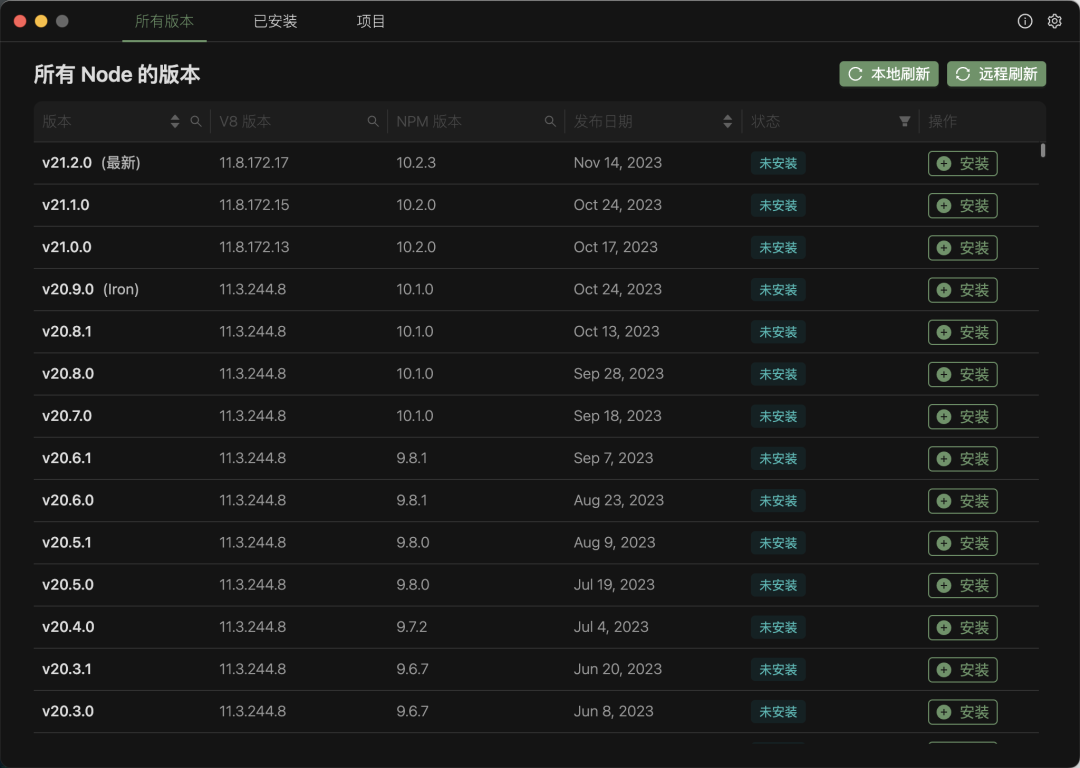Click the search icon in NPM 版本 column
This screenshot has height=768, width=1080.
[x=550, y=121]
